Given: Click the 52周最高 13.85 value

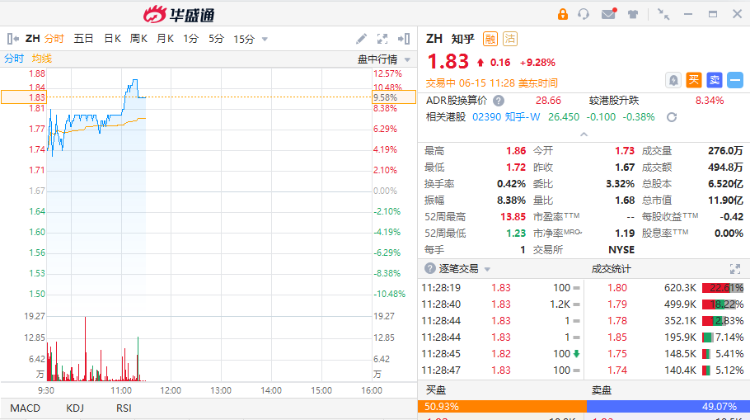Looking at the screenshot, I should pos(513,217).
